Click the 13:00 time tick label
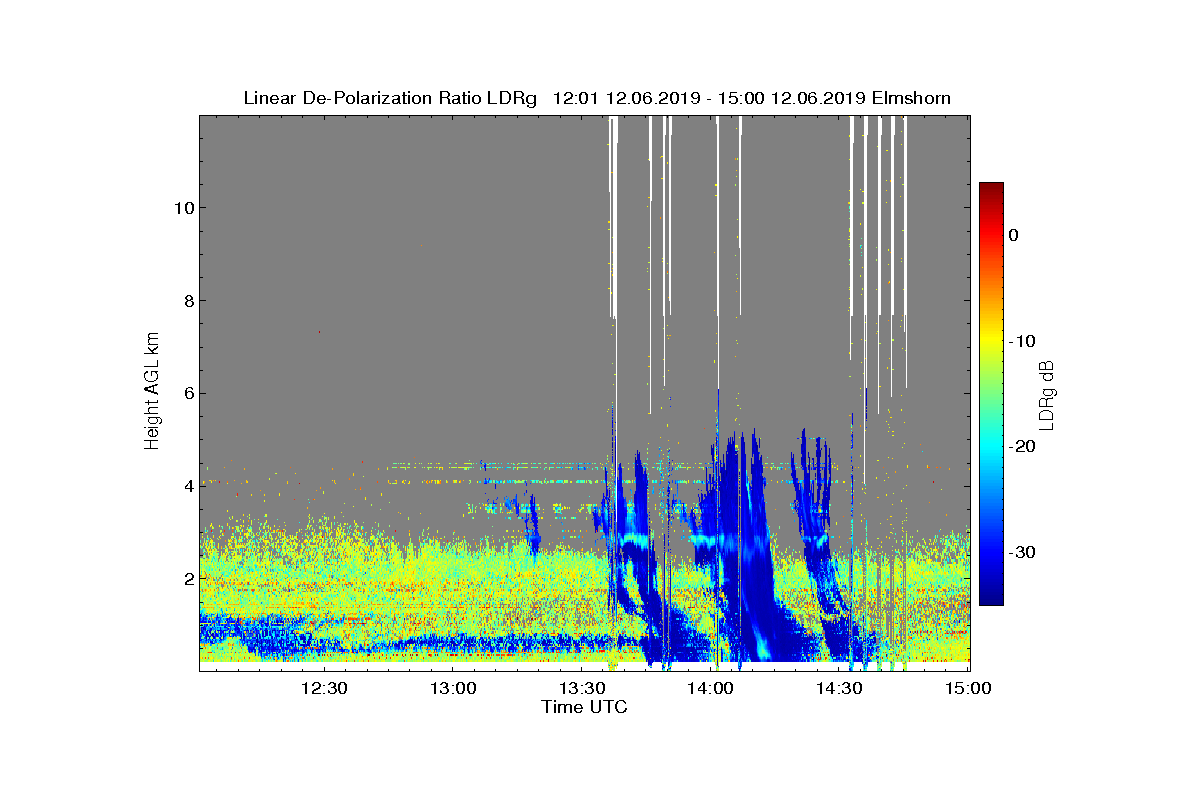1200x800 pixels. click(x=453, y=688)
